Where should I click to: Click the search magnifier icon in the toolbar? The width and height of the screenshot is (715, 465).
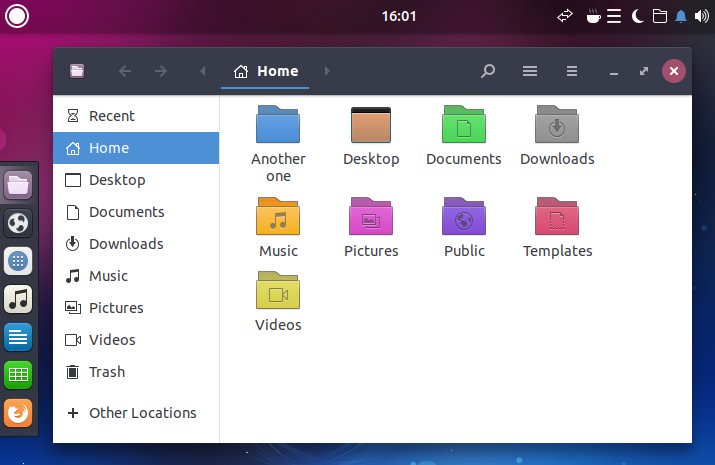tap(487, 71)
